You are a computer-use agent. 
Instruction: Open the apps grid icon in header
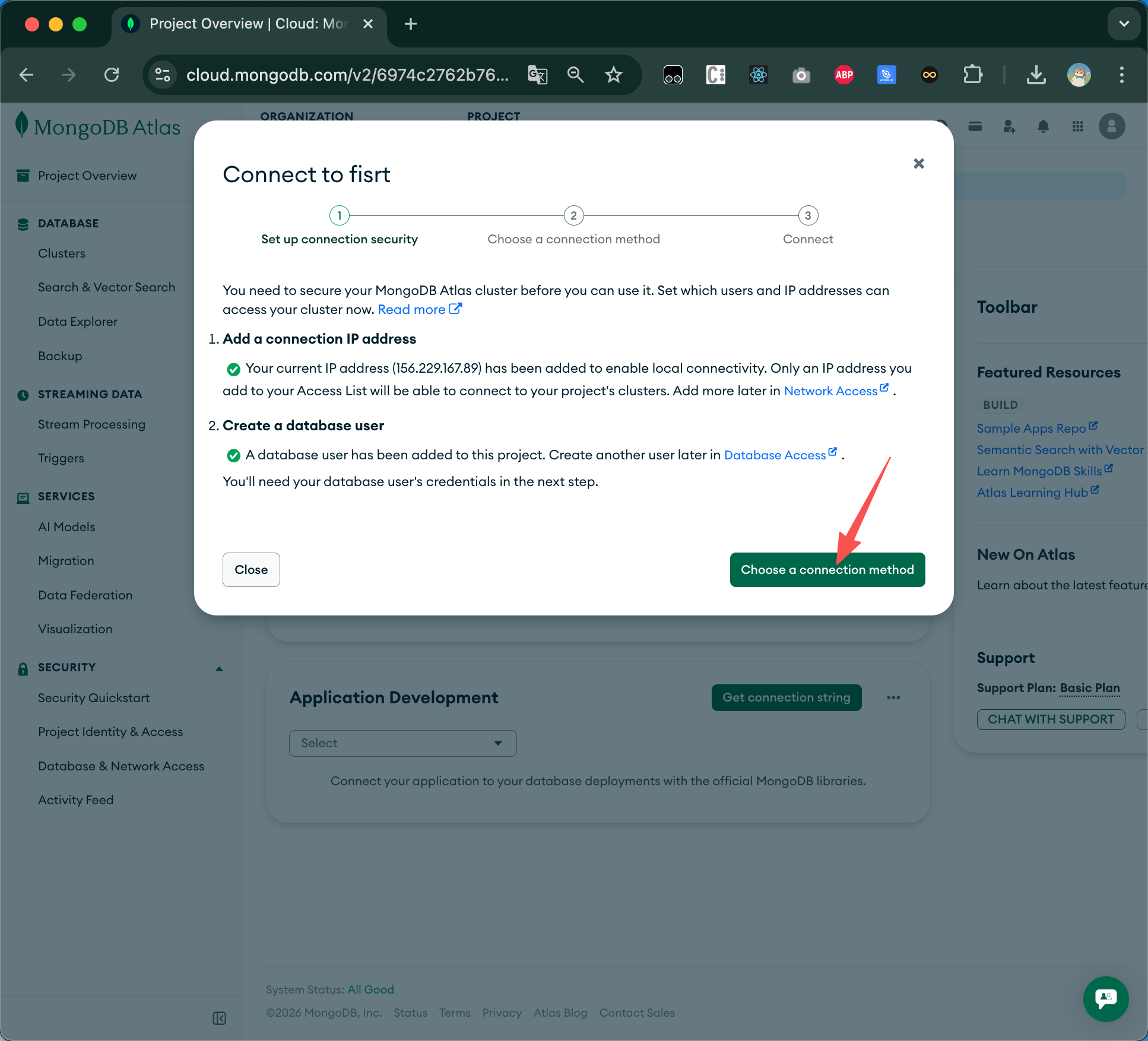pos(1077,126)
